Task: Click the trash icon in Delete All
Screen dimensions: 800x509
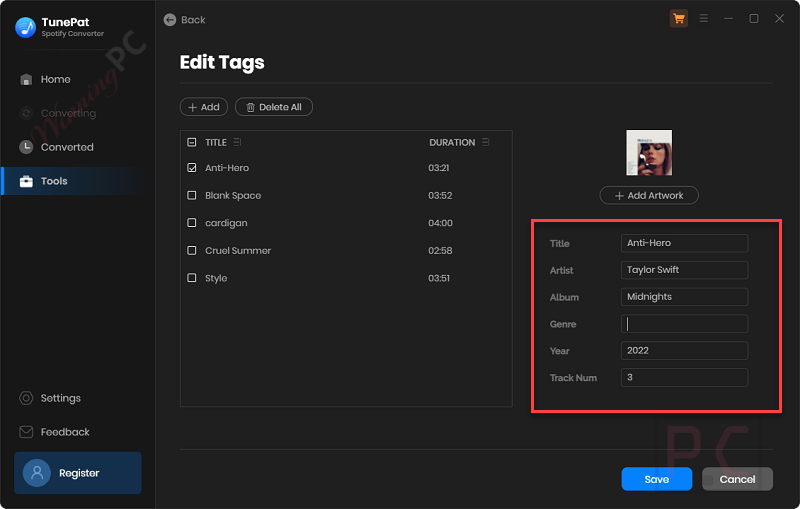Action: [251, 107]
